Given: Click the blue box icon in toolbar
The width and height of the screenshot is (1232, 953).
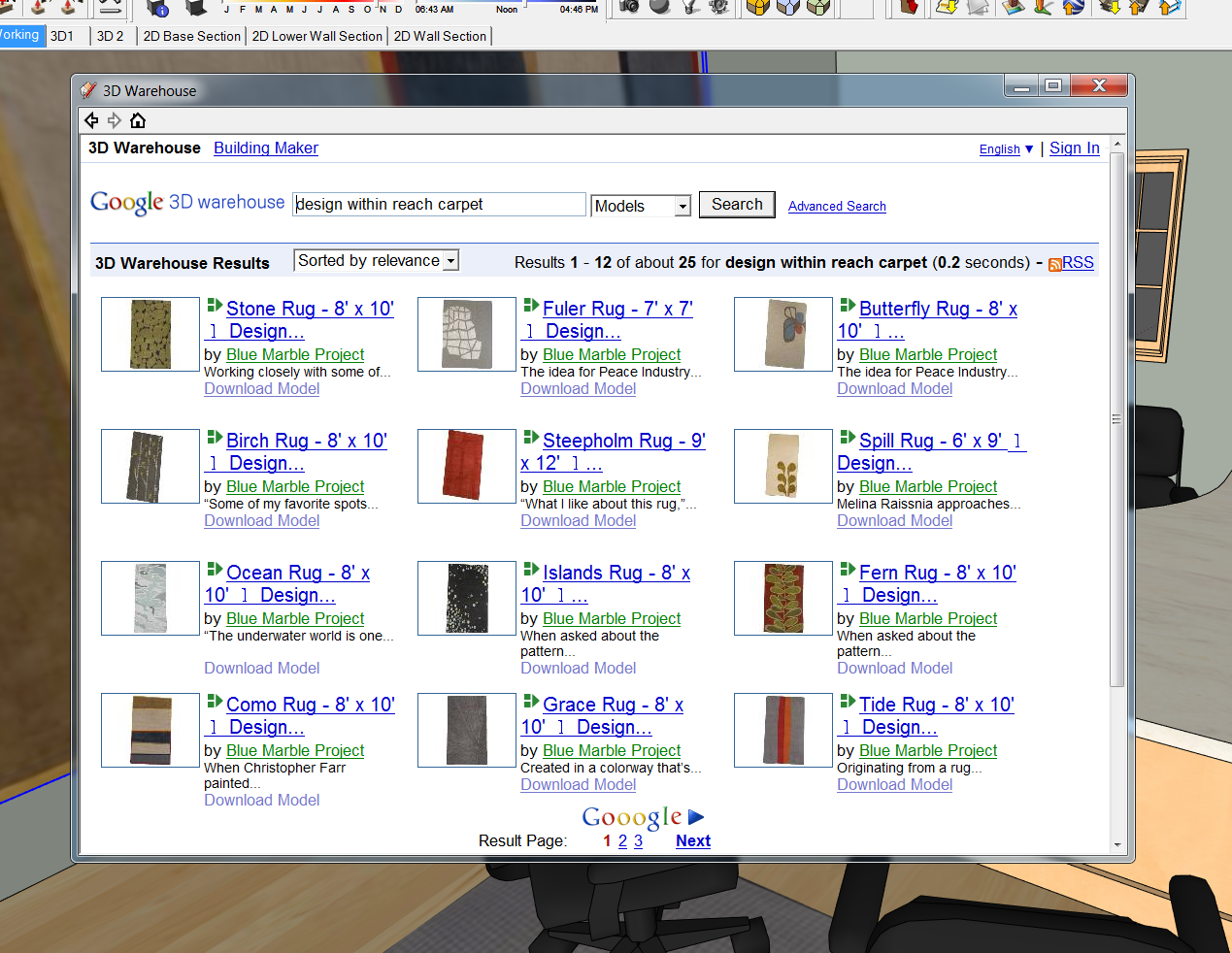Looking at the screenshot, I should [x=788, y=7].
